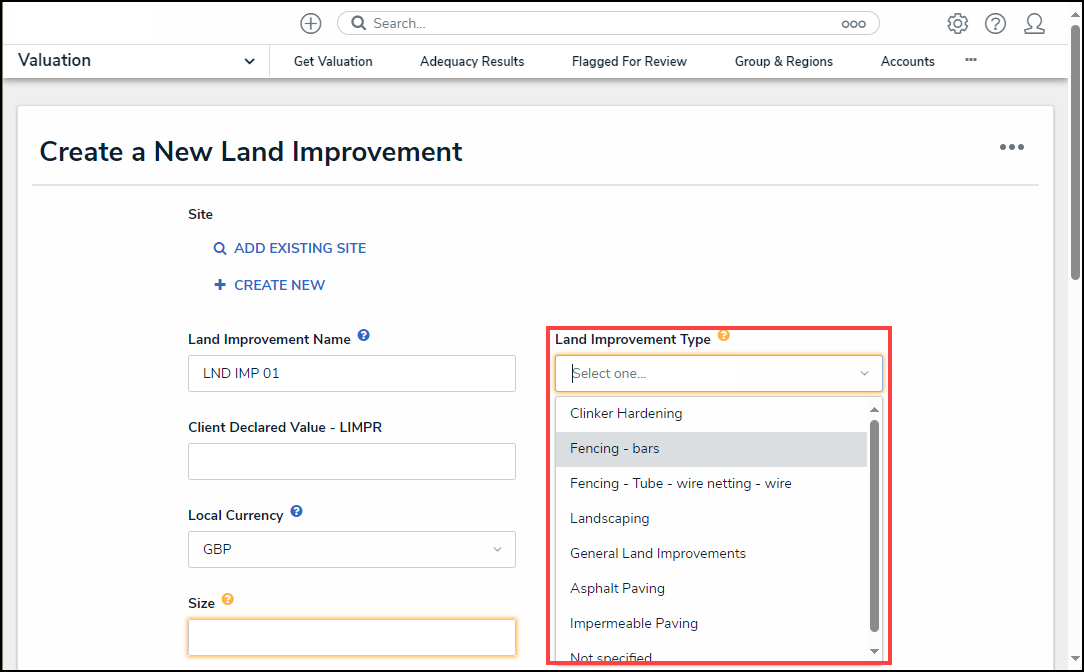Pick Asphalt Paving option
The width and height of the screenshot is (1084, 672).
coord(711,588)
